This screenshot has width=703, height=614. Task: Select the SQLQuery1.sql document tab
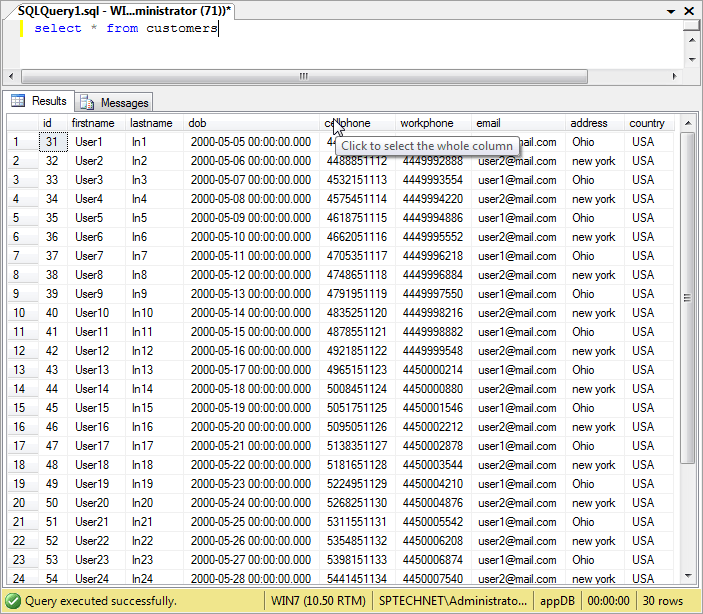124,11
